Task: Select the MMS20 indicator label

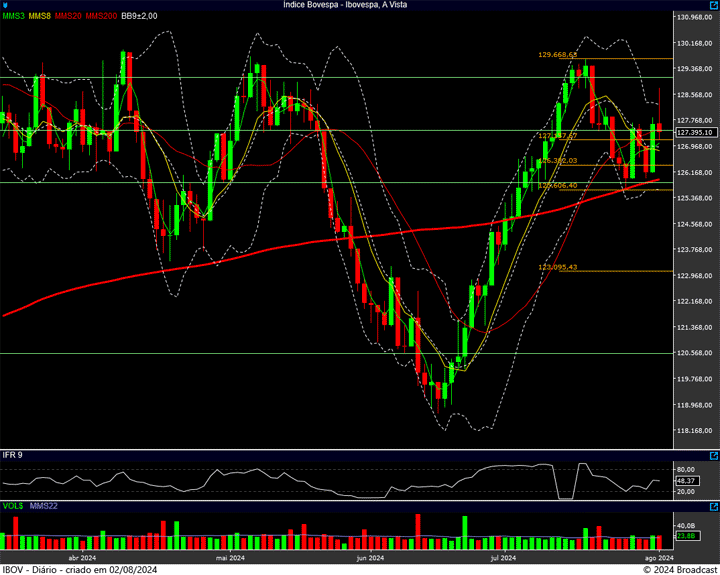Action: pos(68,16)
